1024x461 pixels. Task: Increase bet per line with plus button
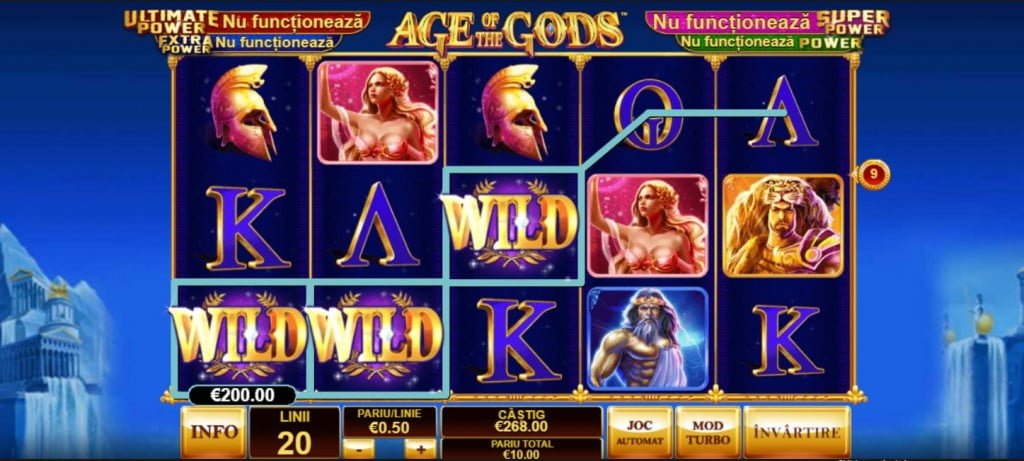[420, 449]
